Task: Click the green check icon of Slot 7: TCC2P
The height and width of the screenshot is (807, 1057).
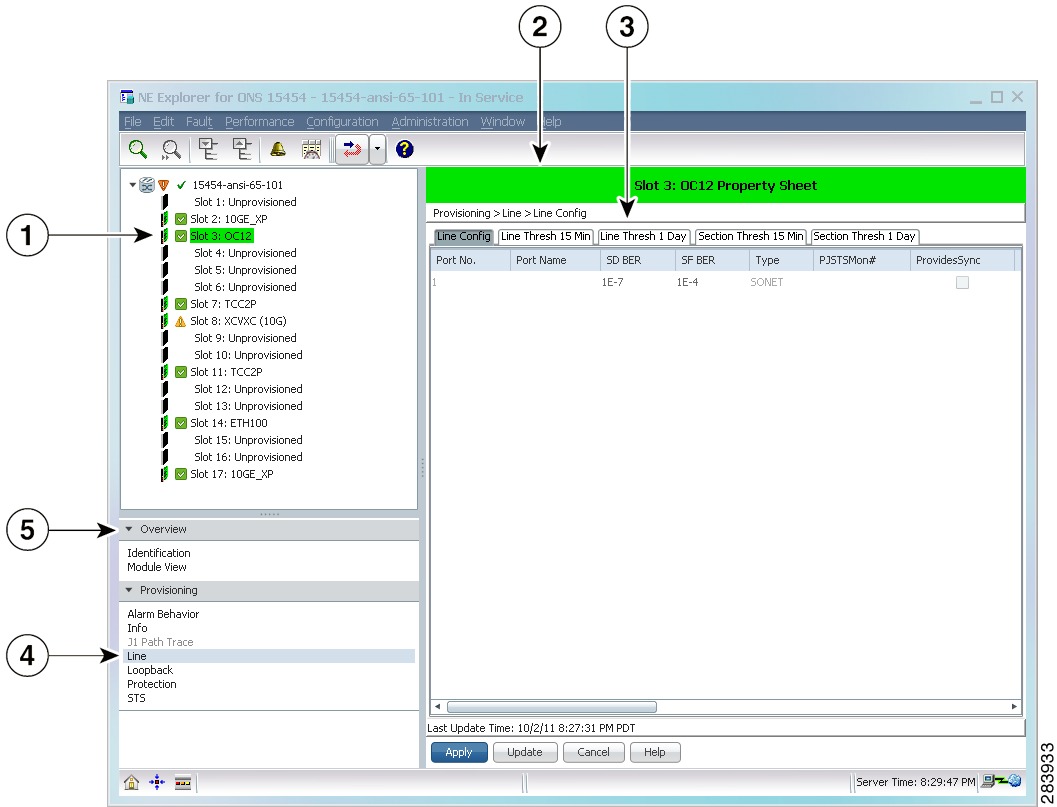Action: pyautogui.click(x=181, y=304)
